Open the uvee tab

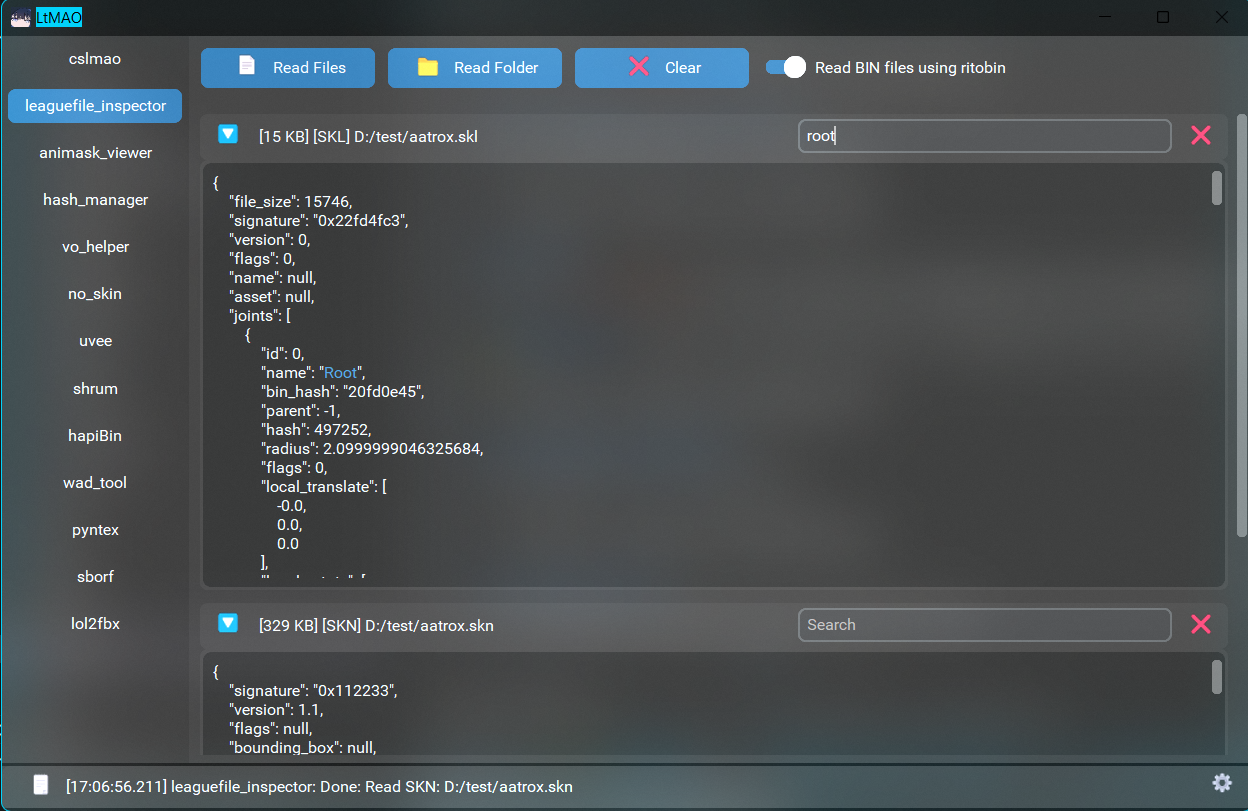(95, 340)
